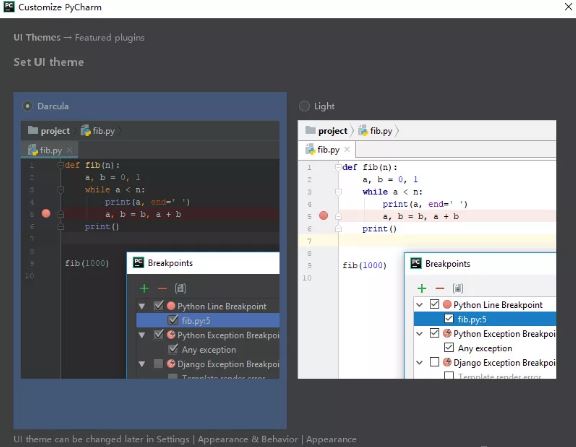Toggle Django Exception Breakpoint checkbox in Light preview
576x447 pixels.
[x=434, y=362]
